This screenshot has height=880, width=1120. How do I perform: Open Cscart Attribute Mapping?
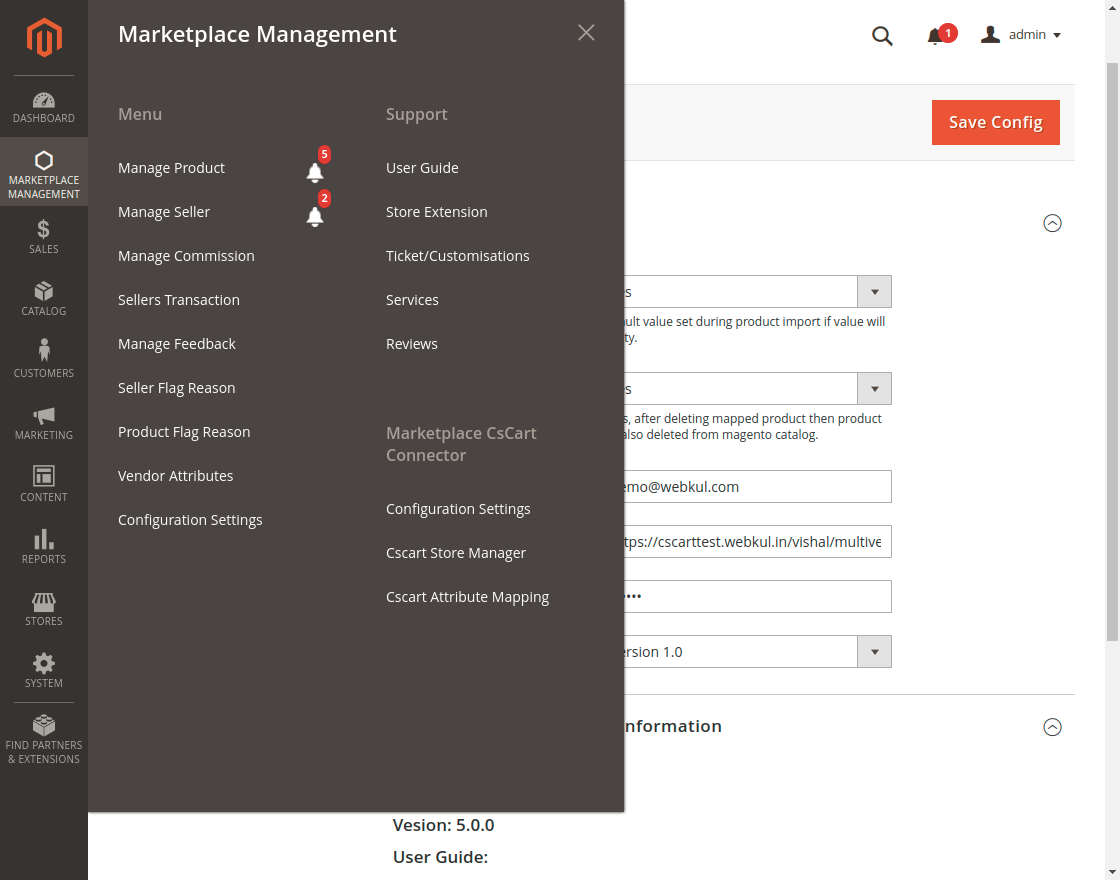point(467,597)
